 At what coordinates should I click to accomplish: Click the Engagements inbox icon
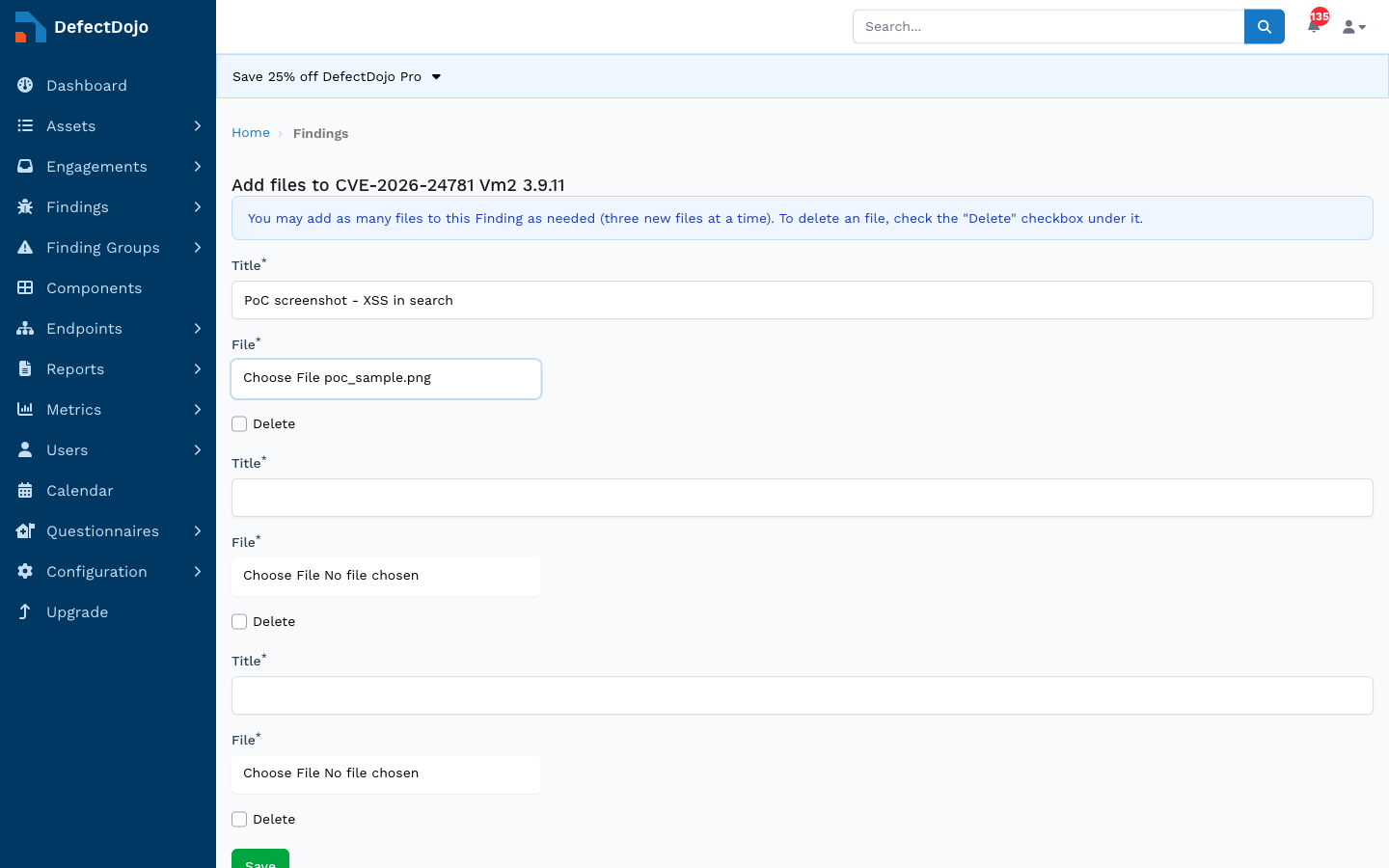click(x=25, y=166)
